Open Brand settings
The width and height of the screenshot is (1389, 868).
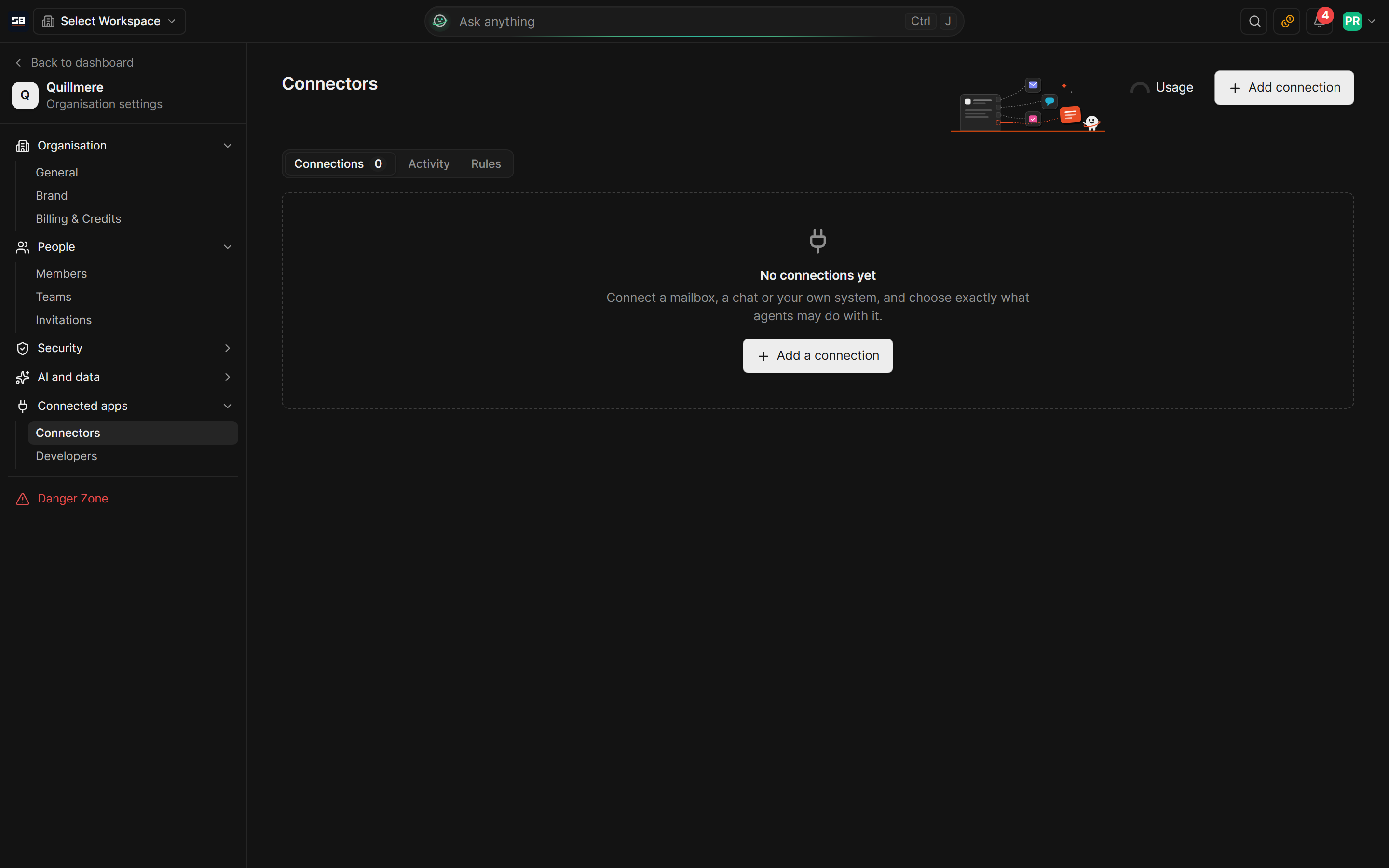click(52, 196)
